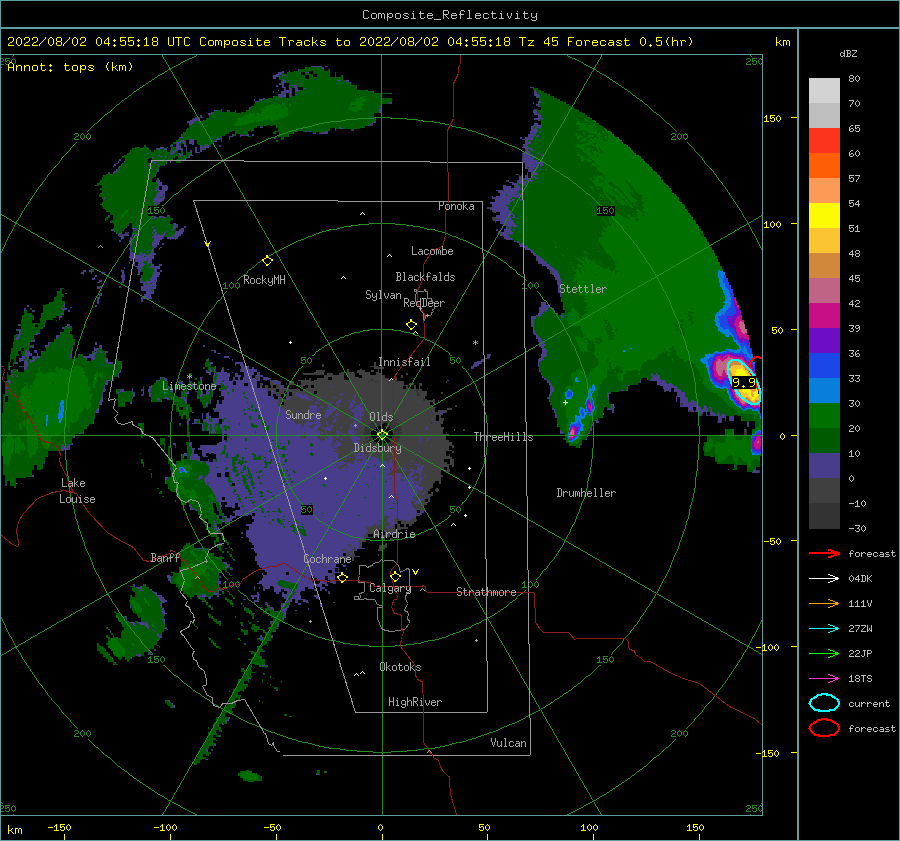Click the Banff label on the map
900x841 pixels.
[x=165, y=558]
